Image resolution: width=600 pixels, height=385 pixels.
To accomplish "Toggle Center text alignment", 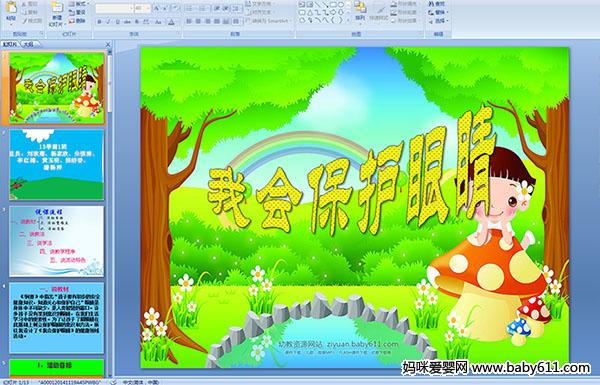I will [198, 21].
